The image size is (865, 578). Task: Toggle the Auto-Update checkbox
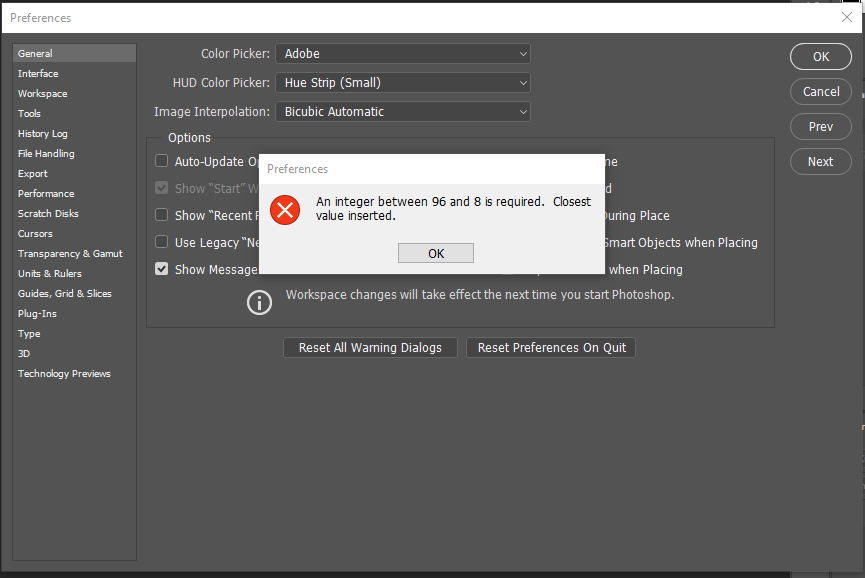[162, 160]
